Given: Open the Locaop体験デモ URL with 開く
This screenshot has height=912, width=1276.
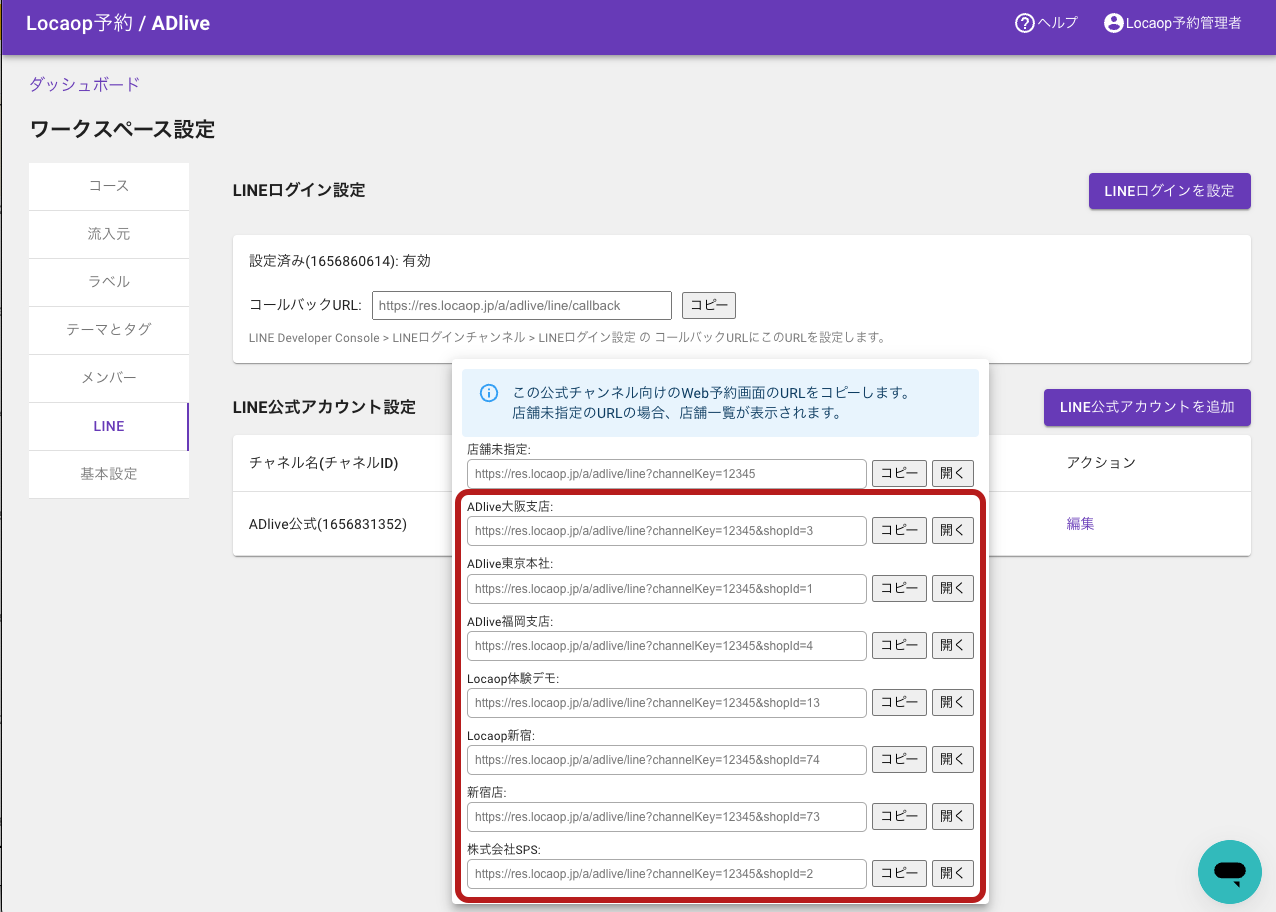Looking at the screenshot, I should (x=953, y=703).
